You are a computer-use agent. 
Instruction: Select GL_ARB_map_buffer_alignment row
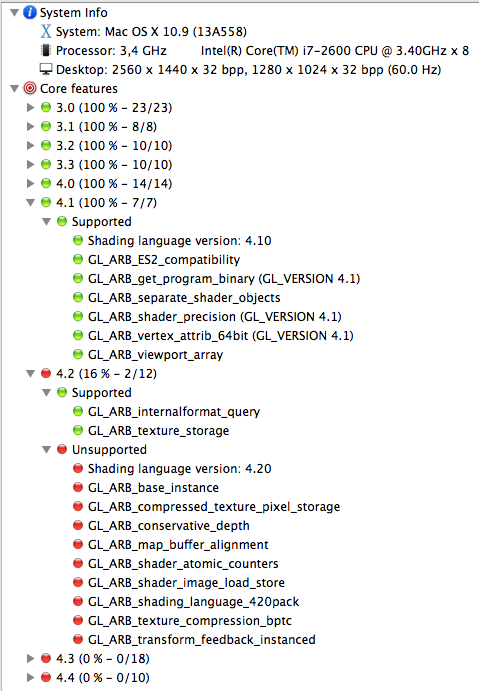tap(178, 544)
